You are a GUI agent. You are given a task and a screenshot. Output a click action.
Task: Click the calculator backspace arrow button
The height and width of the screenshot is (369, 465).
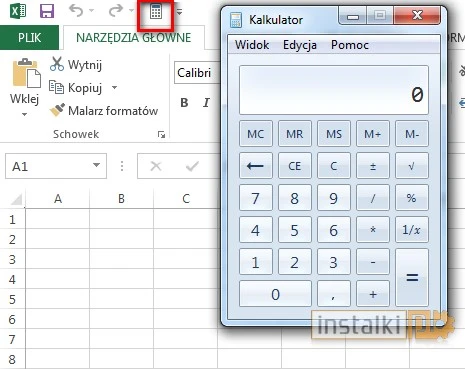(x=256, y=166)
